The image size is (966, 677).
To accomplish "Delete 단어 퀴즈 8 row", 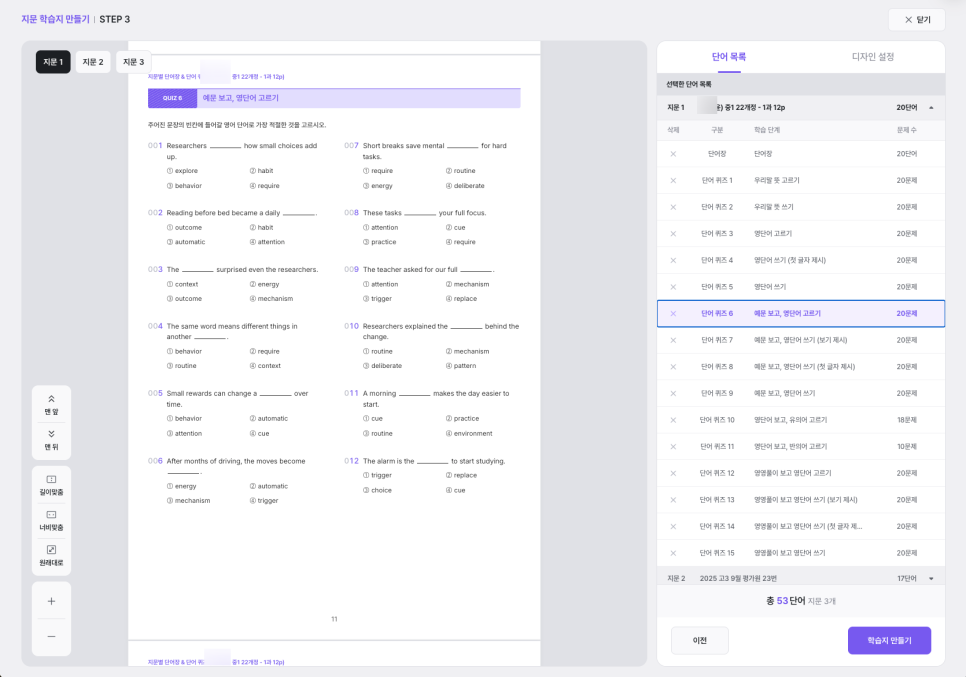I will point(673,367).
